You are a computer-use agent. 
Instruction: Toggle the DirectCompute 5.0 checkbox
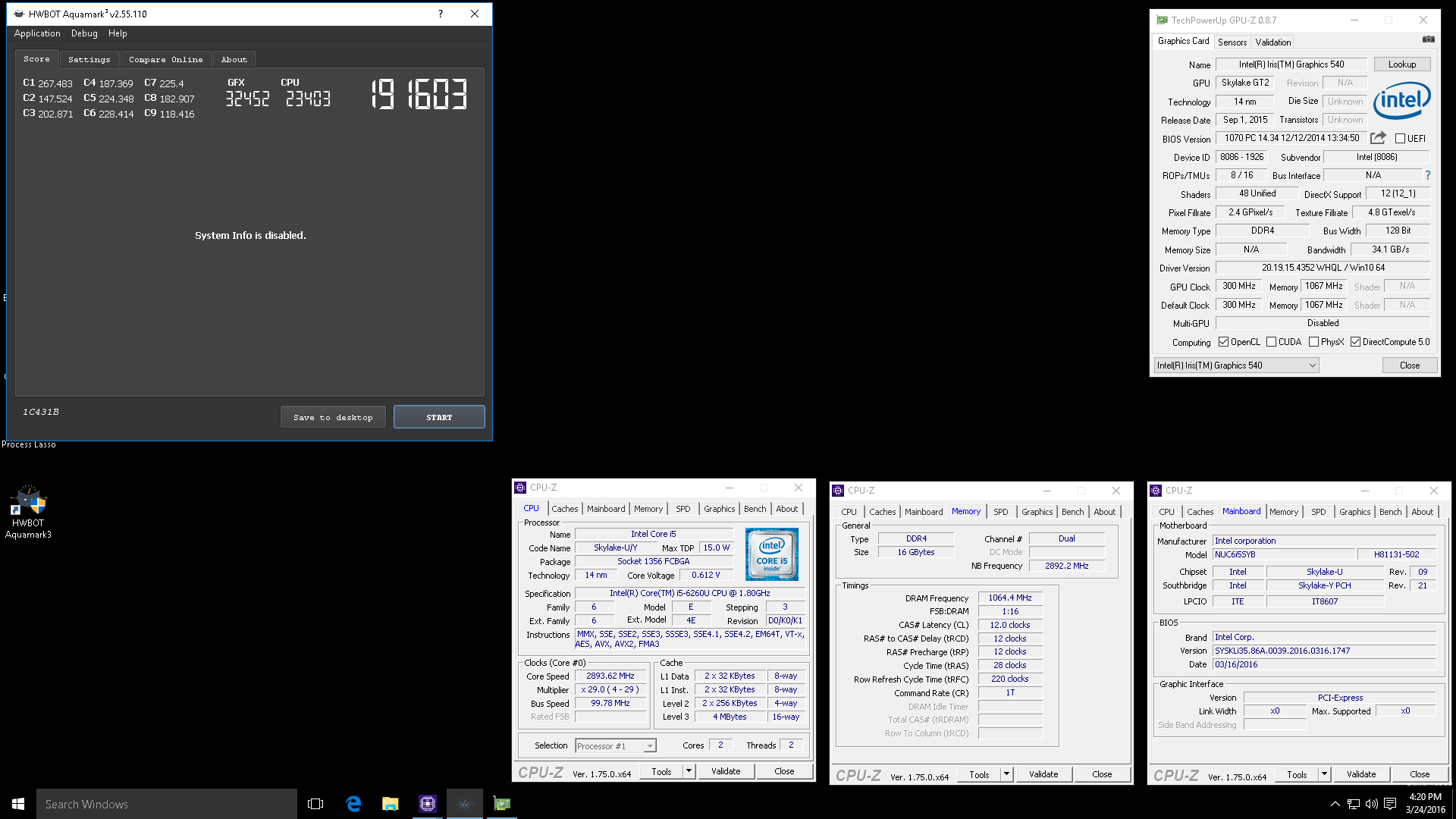tap(1355, 342)
